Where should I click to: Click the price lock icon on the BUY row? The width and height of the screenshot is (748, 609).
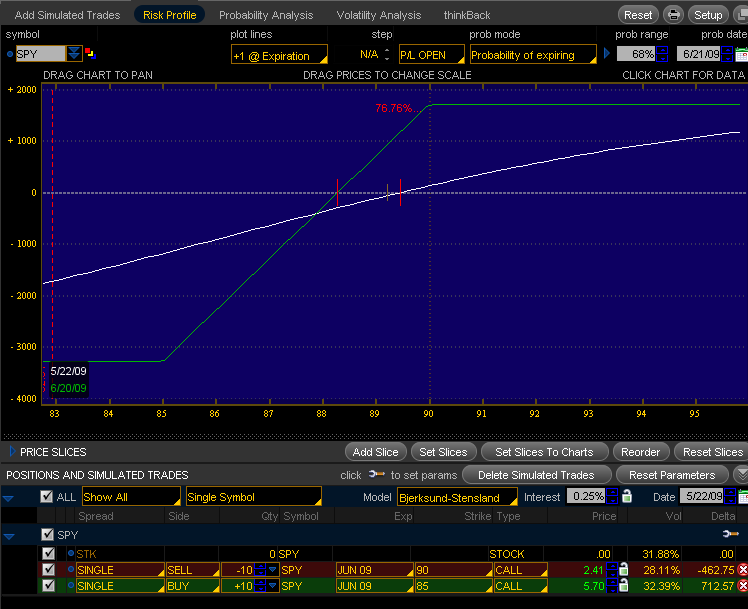click(623, 587)
